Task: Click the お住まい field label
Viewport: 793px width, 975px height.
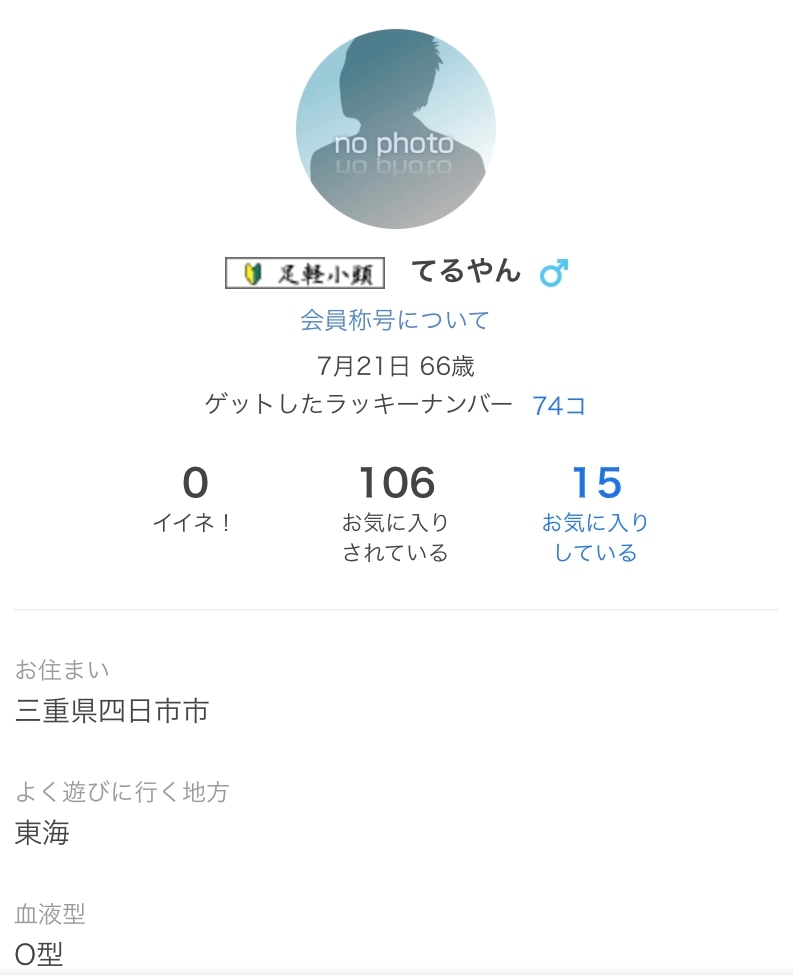Action: point(62,669)
